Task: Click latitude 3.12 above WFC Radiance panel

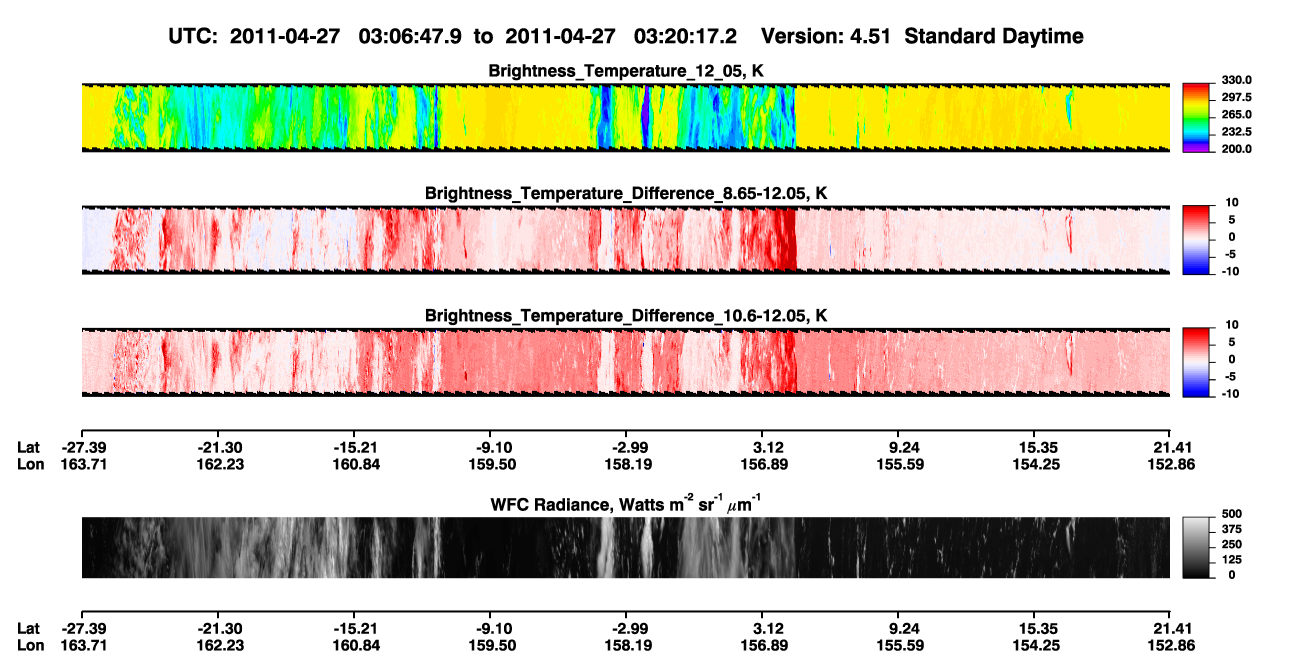Action: point(766,447)
